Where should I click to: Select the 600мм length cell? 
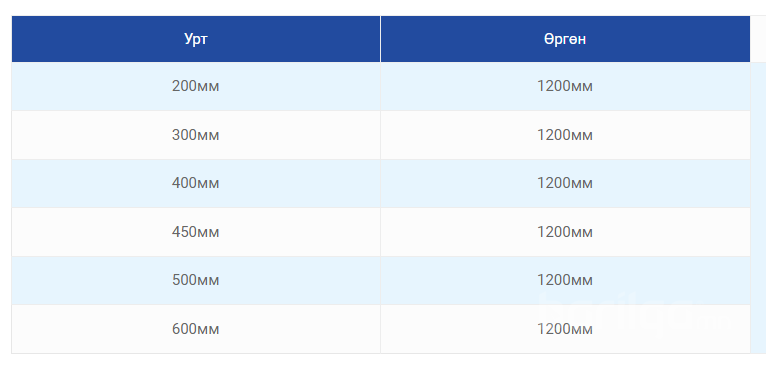click(196, 329)
